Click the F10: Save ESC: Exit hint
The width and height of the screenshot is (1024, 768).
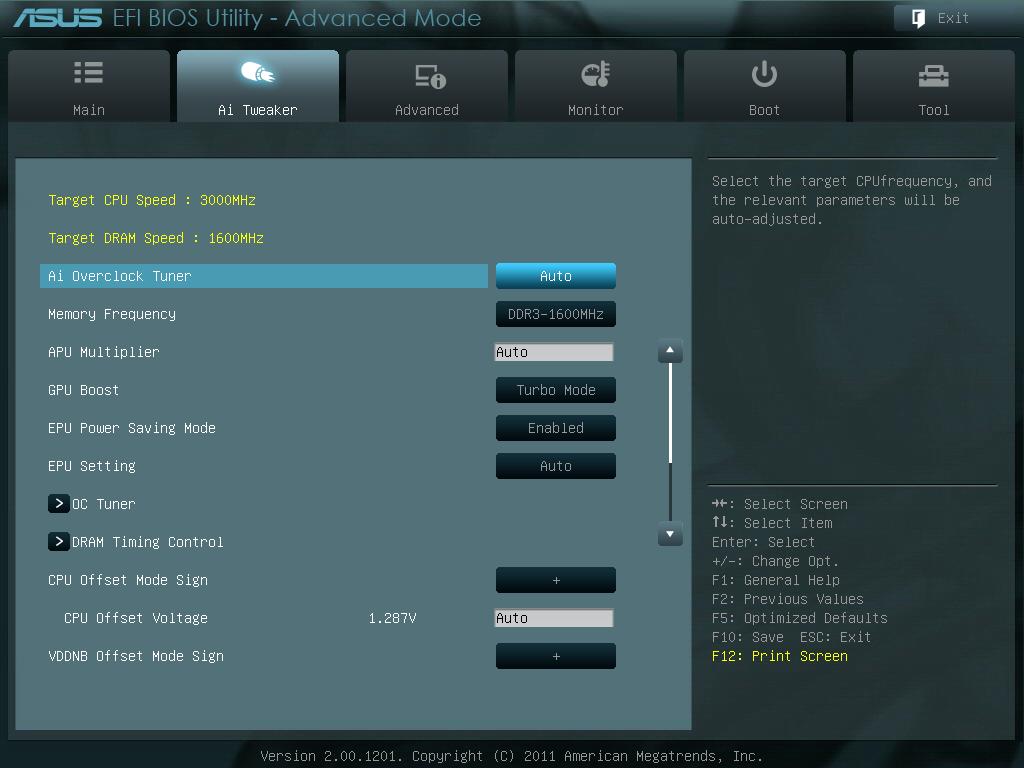pyautogui.click(x=791, y=637)
